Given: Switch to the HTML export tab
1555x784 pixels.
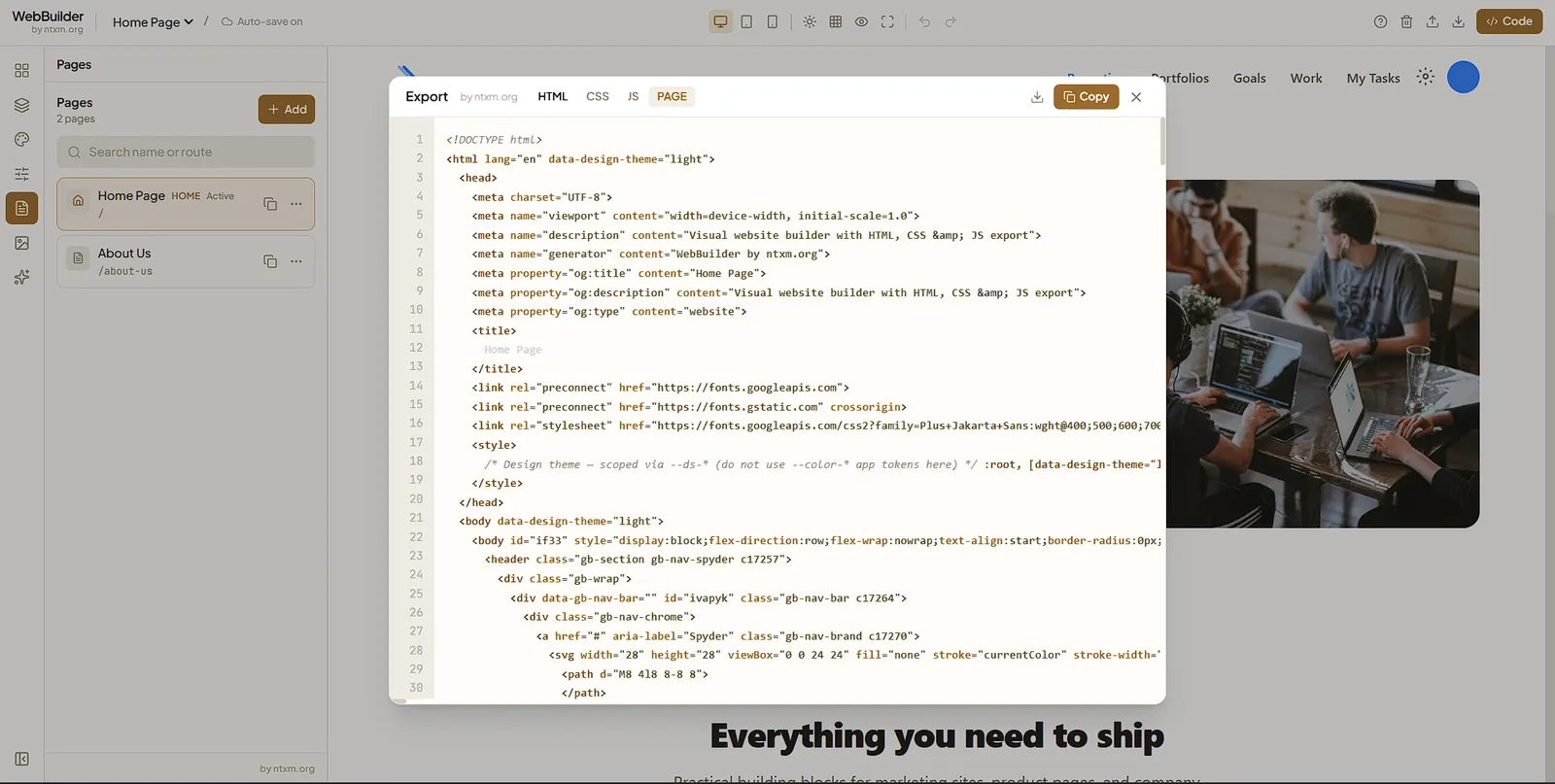Looking at the screenshot, I should click(x=553, y=97).
